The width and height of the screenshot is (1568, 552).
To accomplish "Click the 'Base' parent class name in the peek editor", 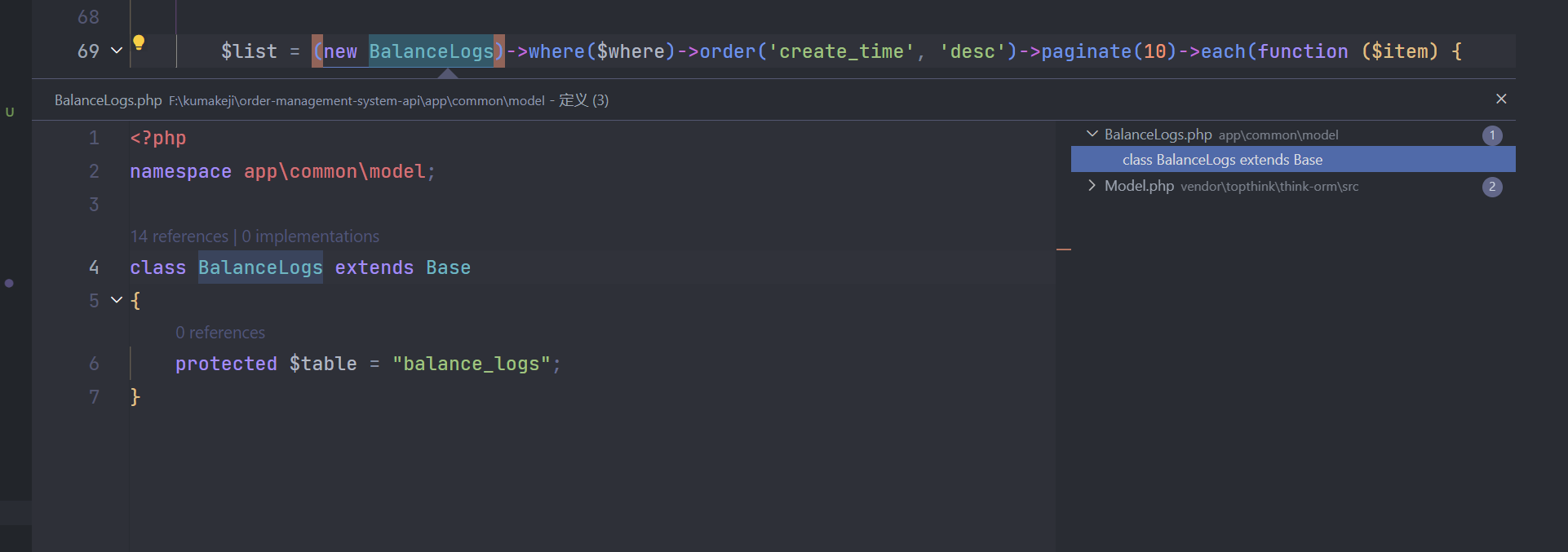I will tap(448, 267).
